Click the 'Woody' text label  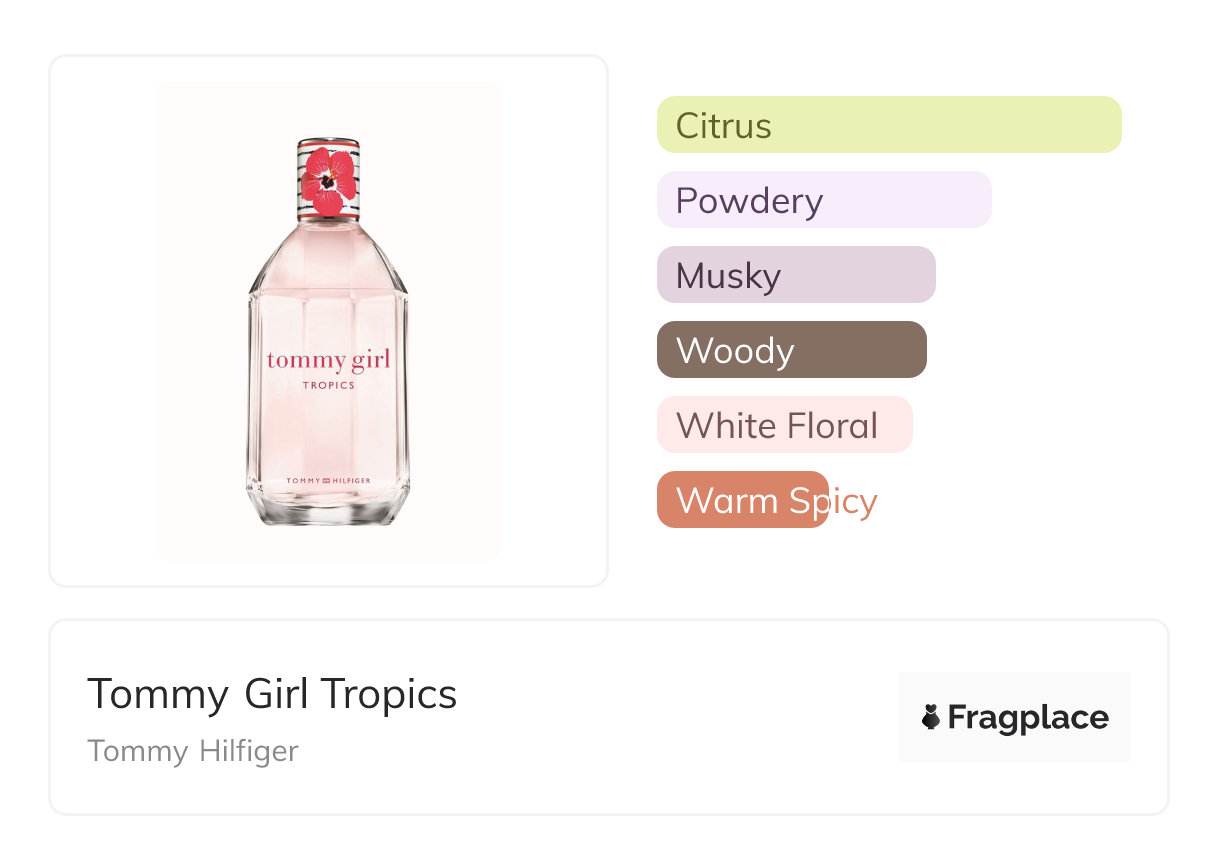pyautogui.click(x=735, y=351)
